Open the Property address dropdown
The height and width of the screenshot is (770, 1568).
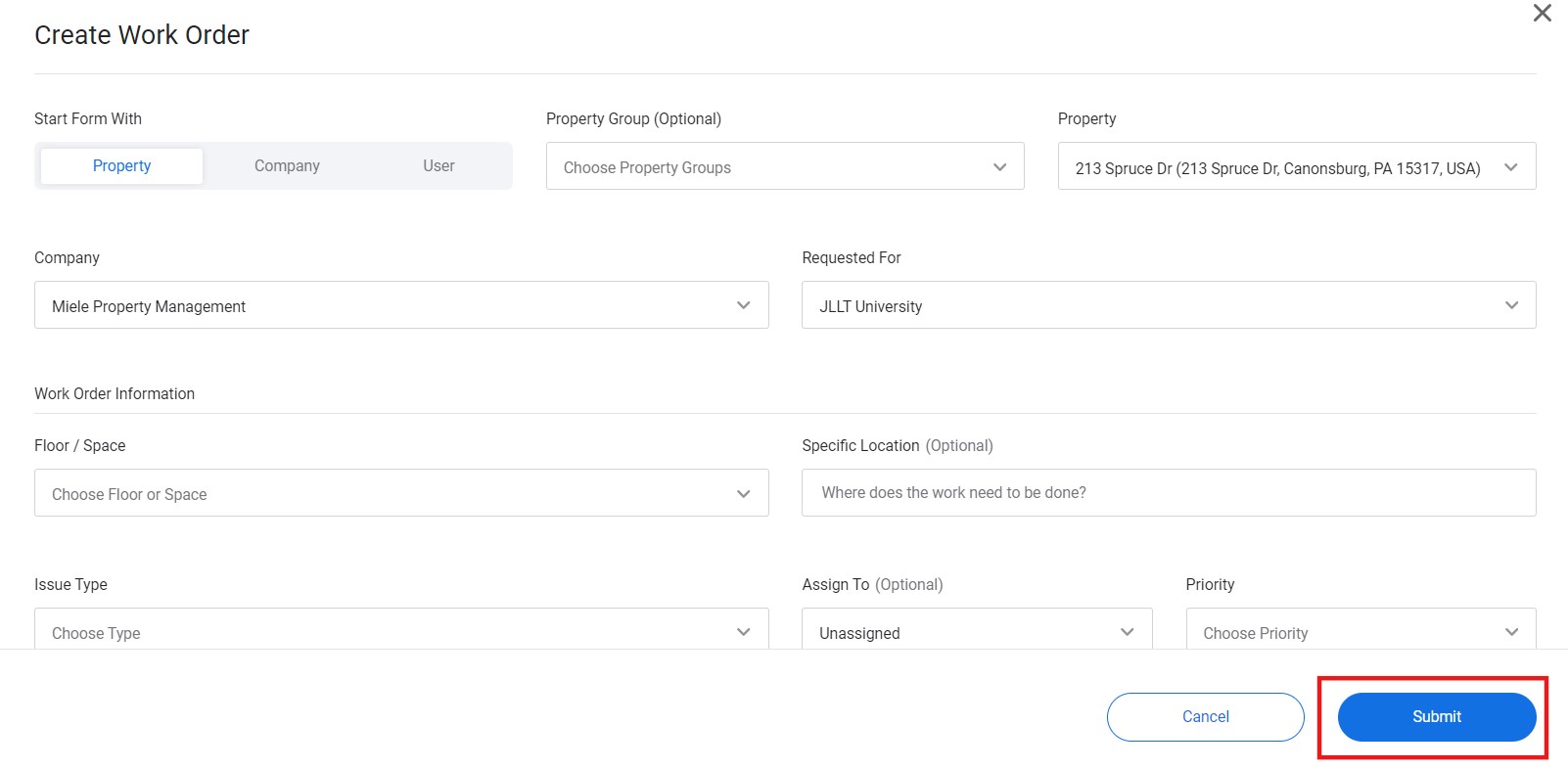[1277, 167]
